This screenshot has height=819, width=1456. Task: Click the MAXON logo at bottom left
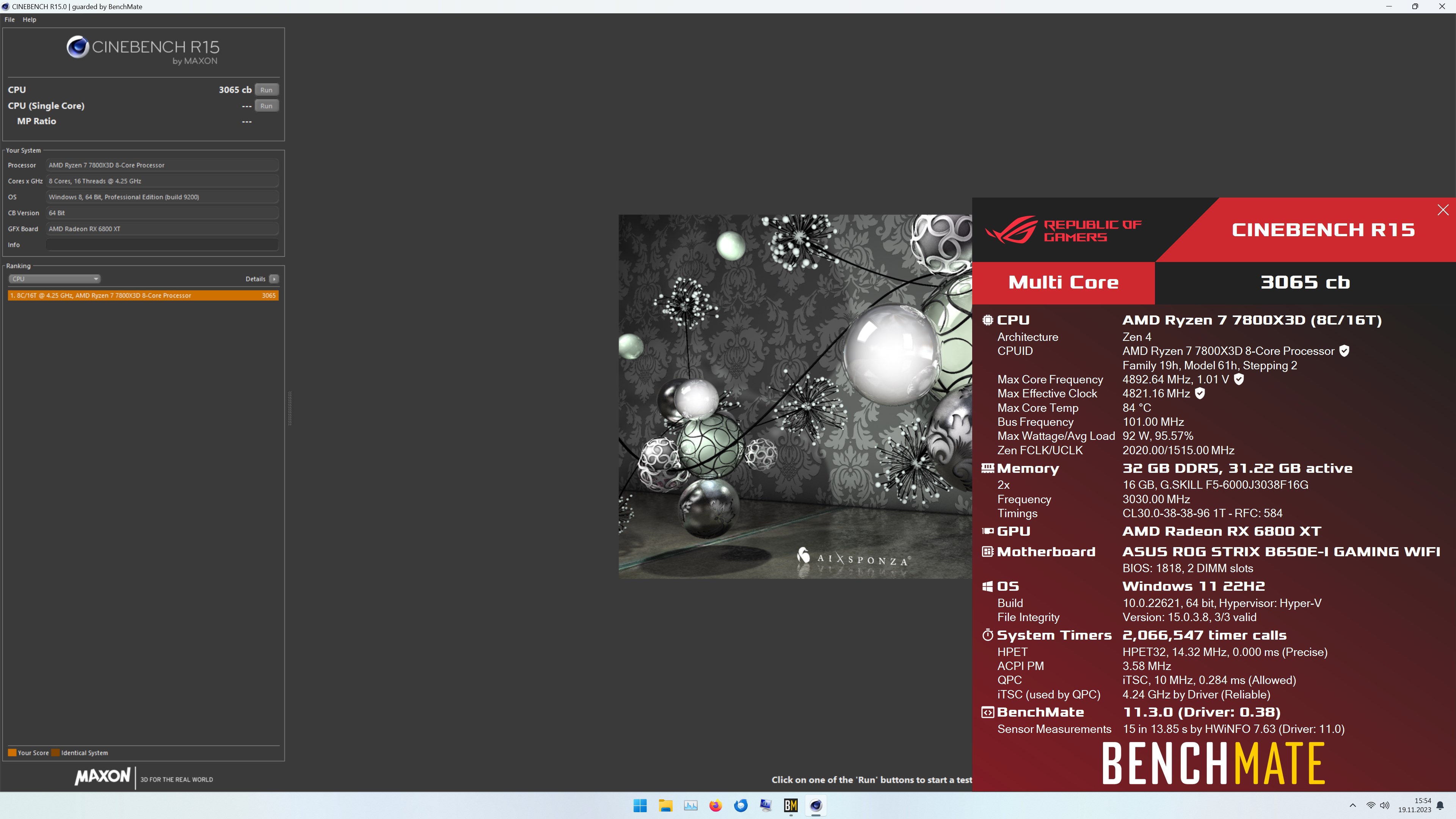click(103, 777)
